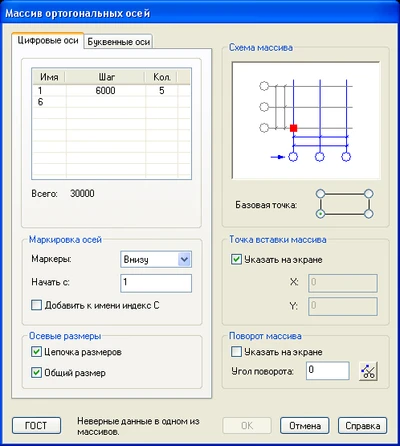Viewport: 400px width, 446px height.
Task: Switch to the Буквенные оси tab
Action: click(x=118, y=42)
